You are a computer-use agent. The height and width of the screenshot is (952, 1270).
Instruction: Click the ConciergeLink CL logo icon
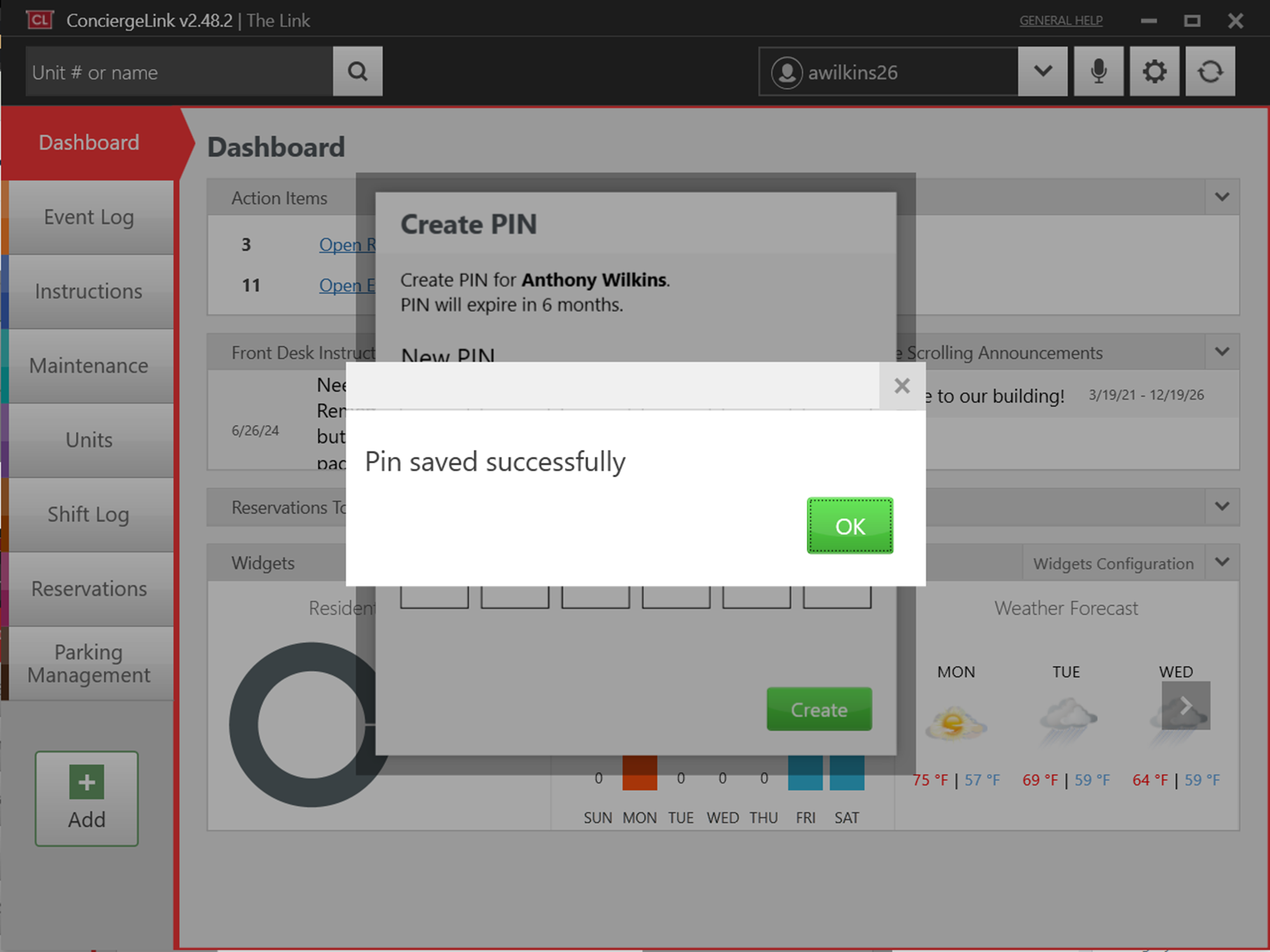tap(39, 20)
